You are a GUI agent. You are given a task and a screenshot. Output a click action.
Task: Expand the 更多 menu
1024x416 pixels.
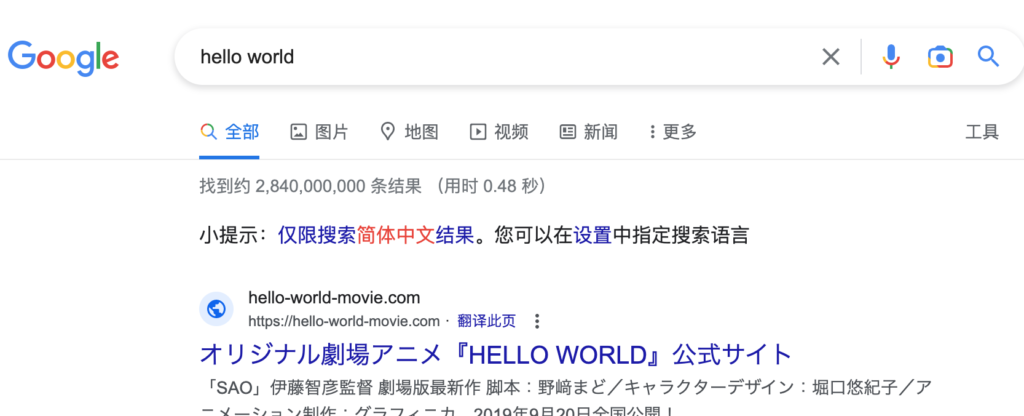673,132
